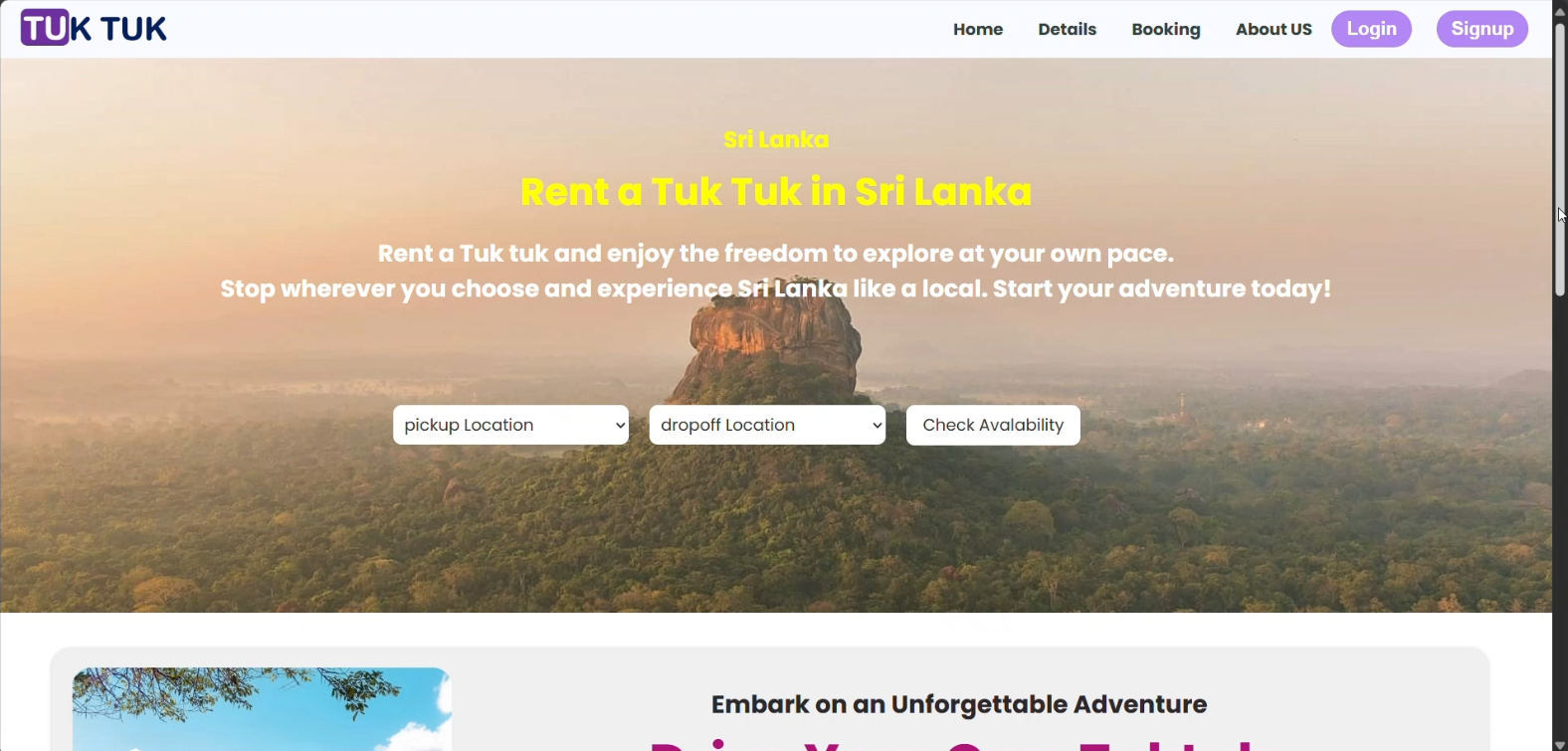
Task: Click the scrollbar up arrow
Action: [1560, 9]
